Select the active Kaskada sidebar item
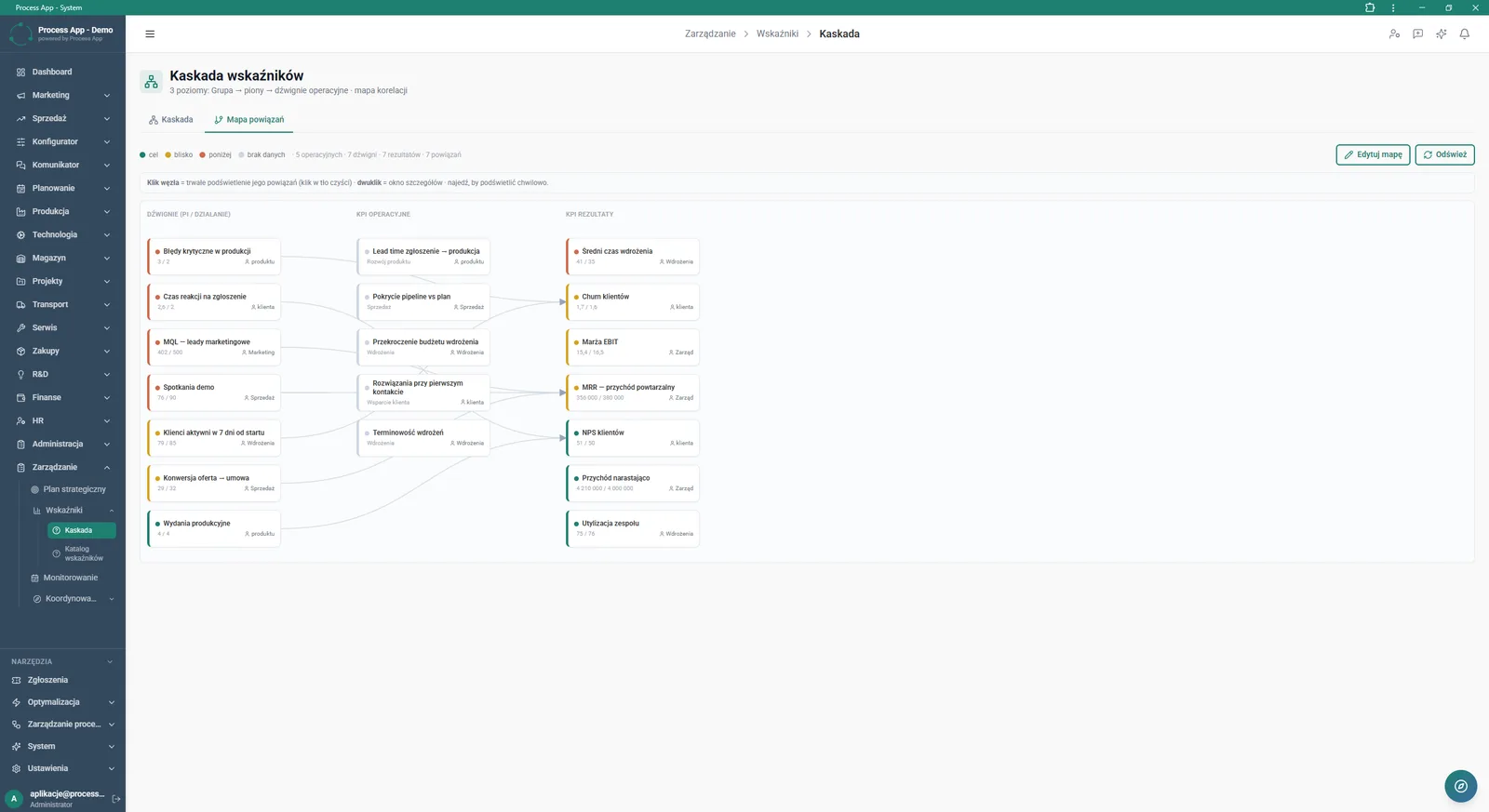Image resolution: width=1489 pixels, height=812 pixels. (82, 530)
